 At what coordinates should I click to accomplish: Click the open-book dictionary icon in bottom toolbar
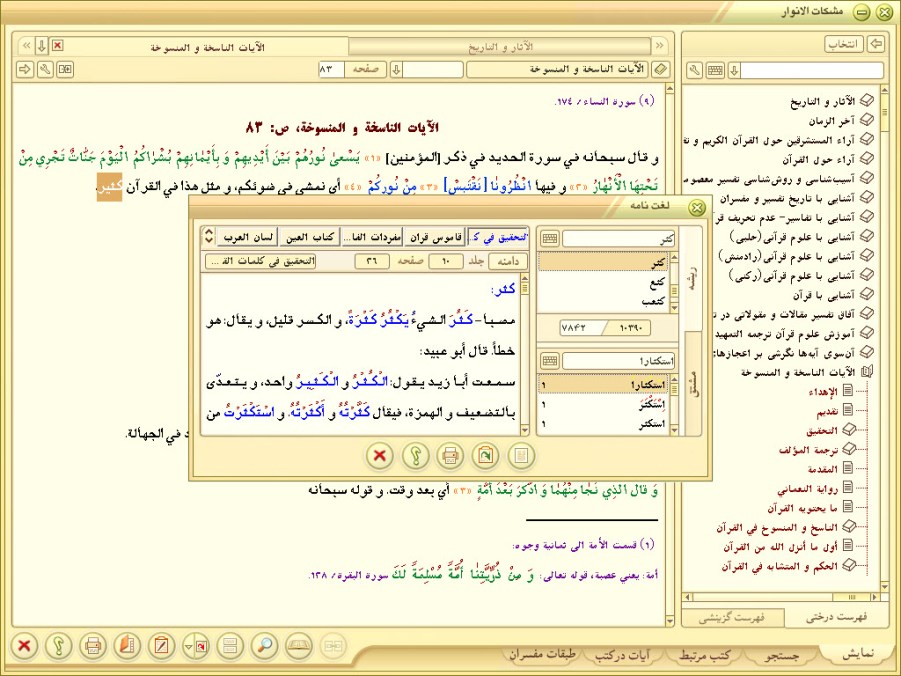tap(299, 646)
